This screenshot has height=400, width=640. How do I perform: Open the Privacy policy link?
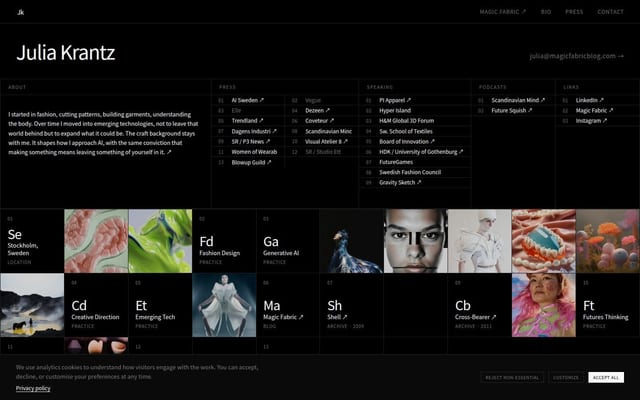coord(33,388)
